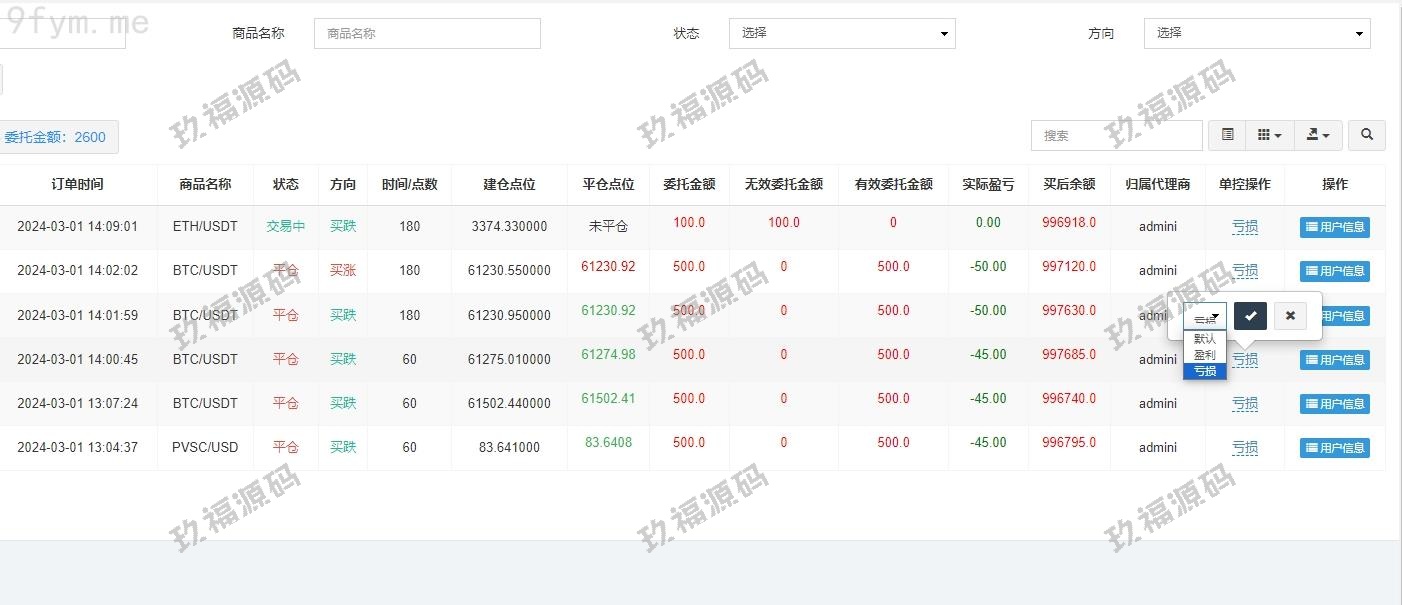Image resolution: width=1402 pixels, height=605 pixels.
Task: Open 用户信息 for the PVSC/USD order
Action: point(1334,448)
